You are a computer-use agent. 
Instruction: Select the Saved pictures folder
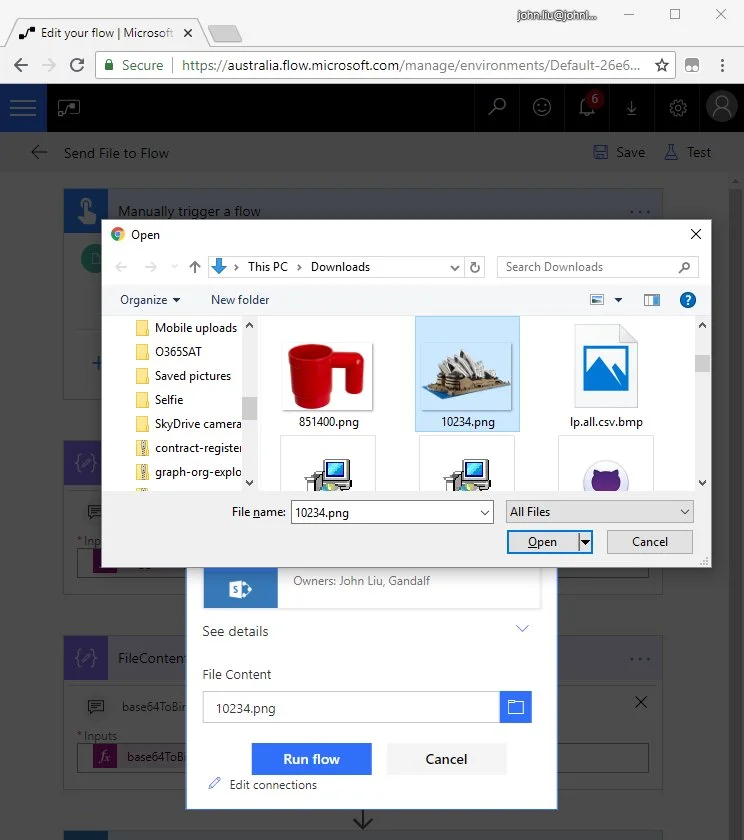(x=192, y=376)
